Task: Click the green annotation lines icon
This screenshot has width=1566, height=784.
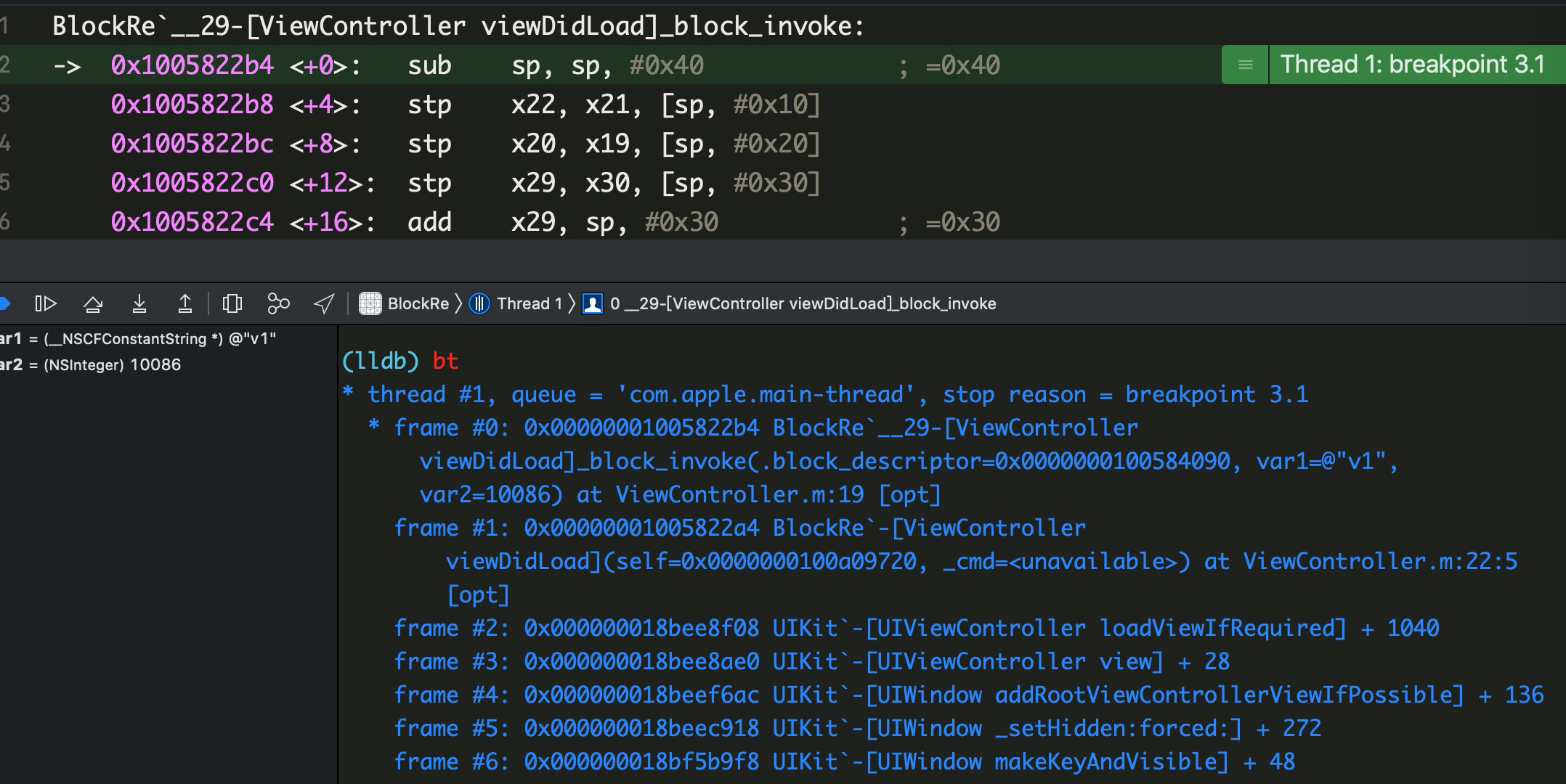Action: (1245, 65)
